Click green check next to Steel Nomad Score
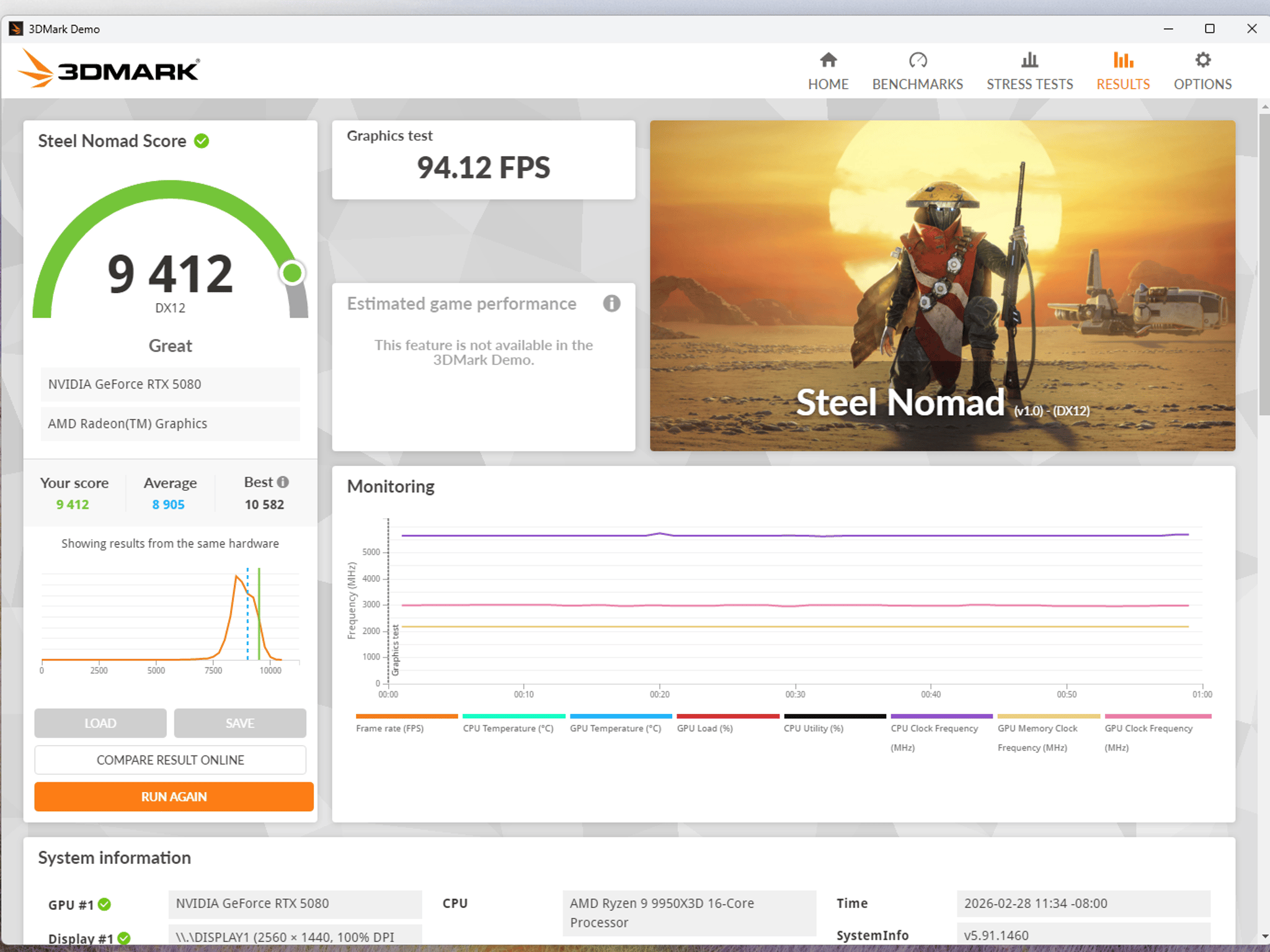Viewport: 1270px width, 952px height. 202,141
